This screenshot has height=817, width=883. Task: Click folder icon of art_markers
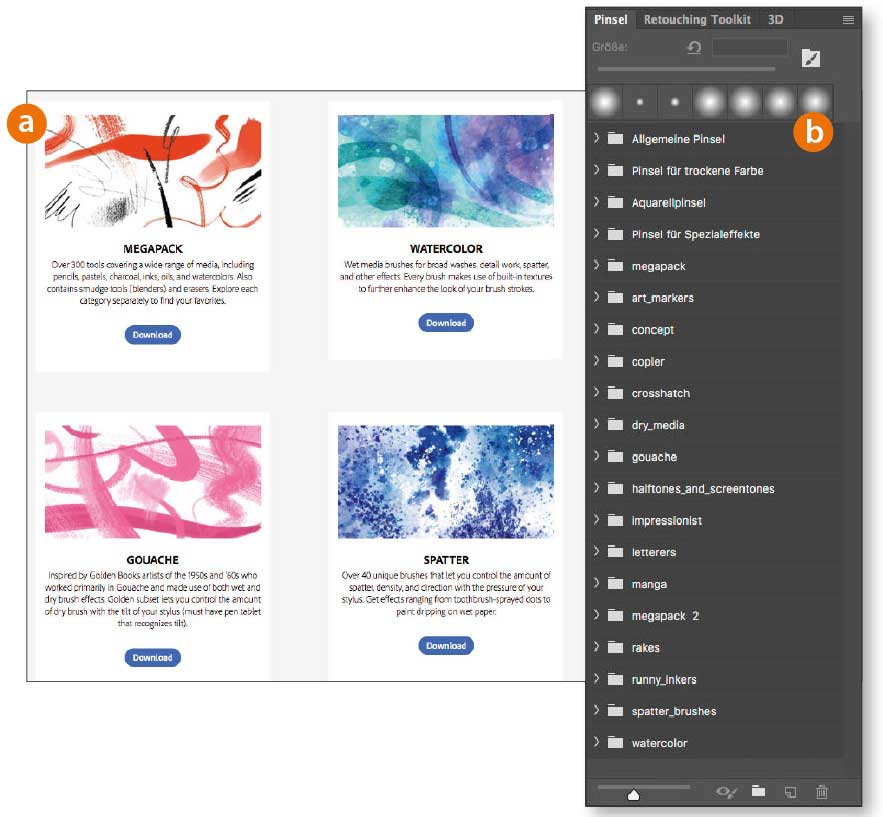pos(616,297)
